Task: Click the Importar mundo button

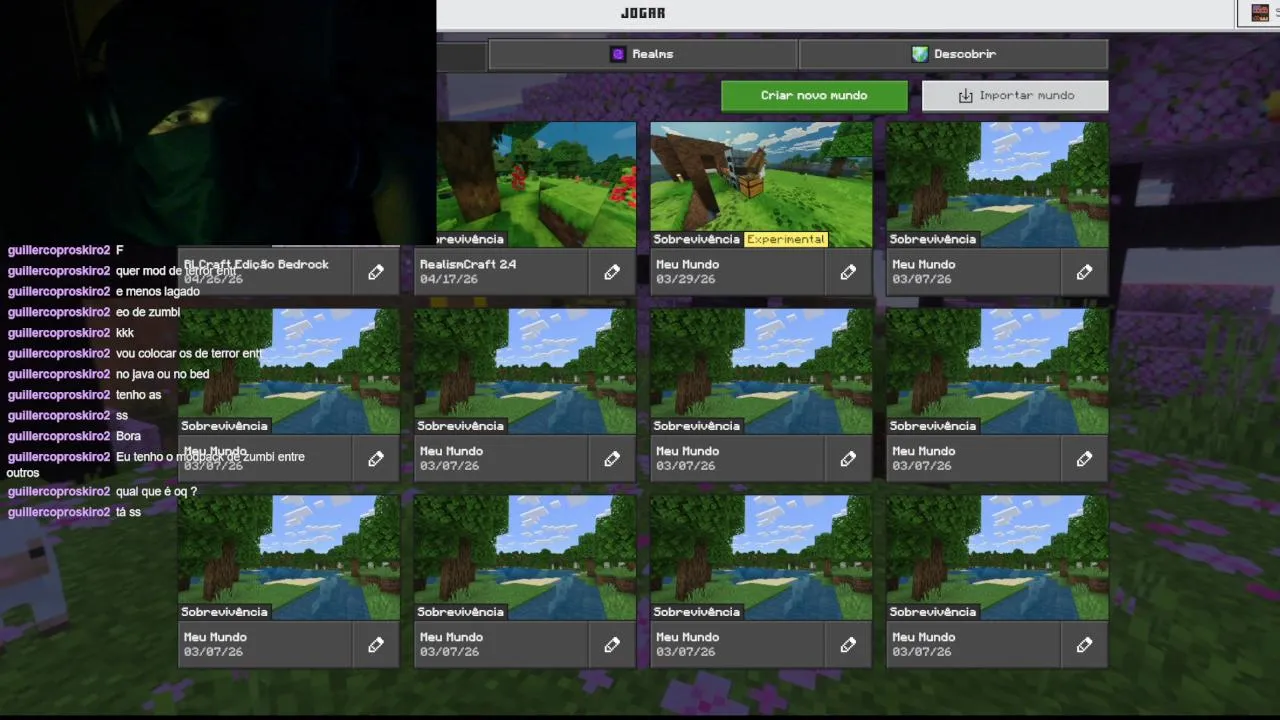Action: 1015,96
